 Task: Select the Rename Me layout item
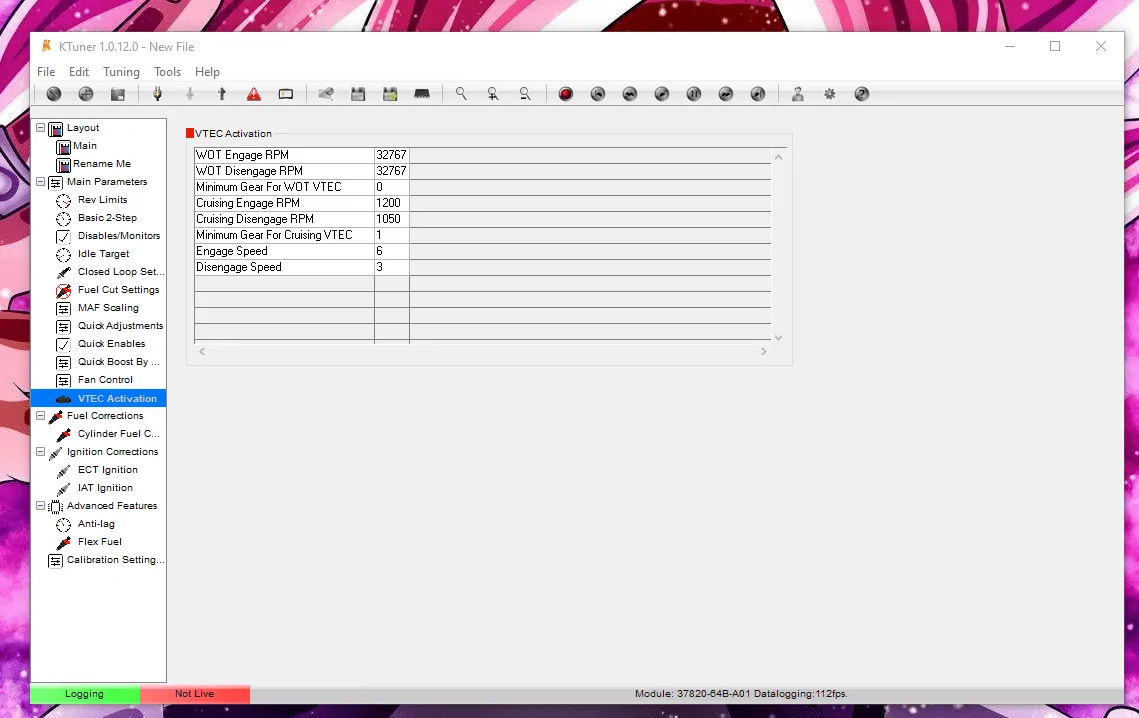pos(102,164)
